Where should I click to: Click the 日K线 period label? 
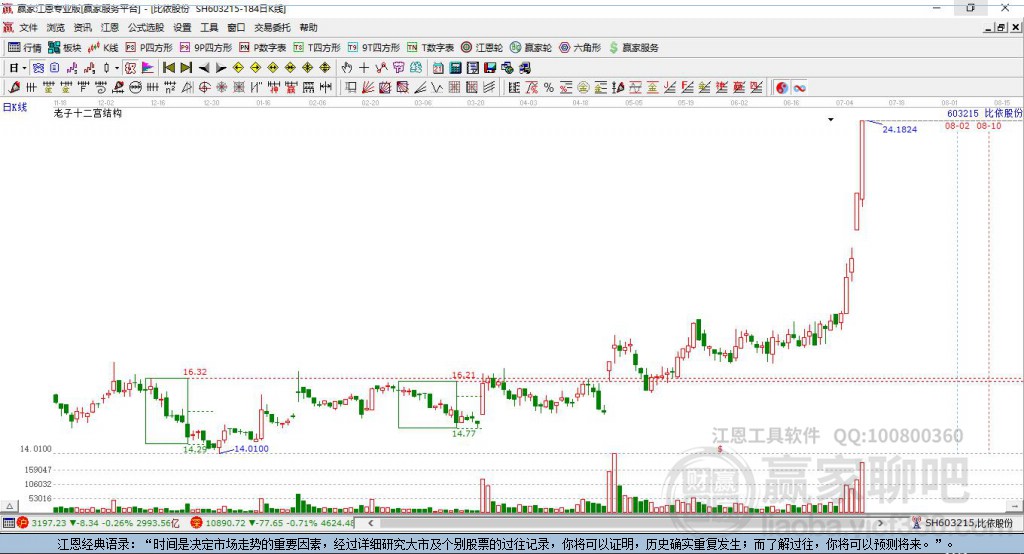pyautogui.click(x=15, y=107)
